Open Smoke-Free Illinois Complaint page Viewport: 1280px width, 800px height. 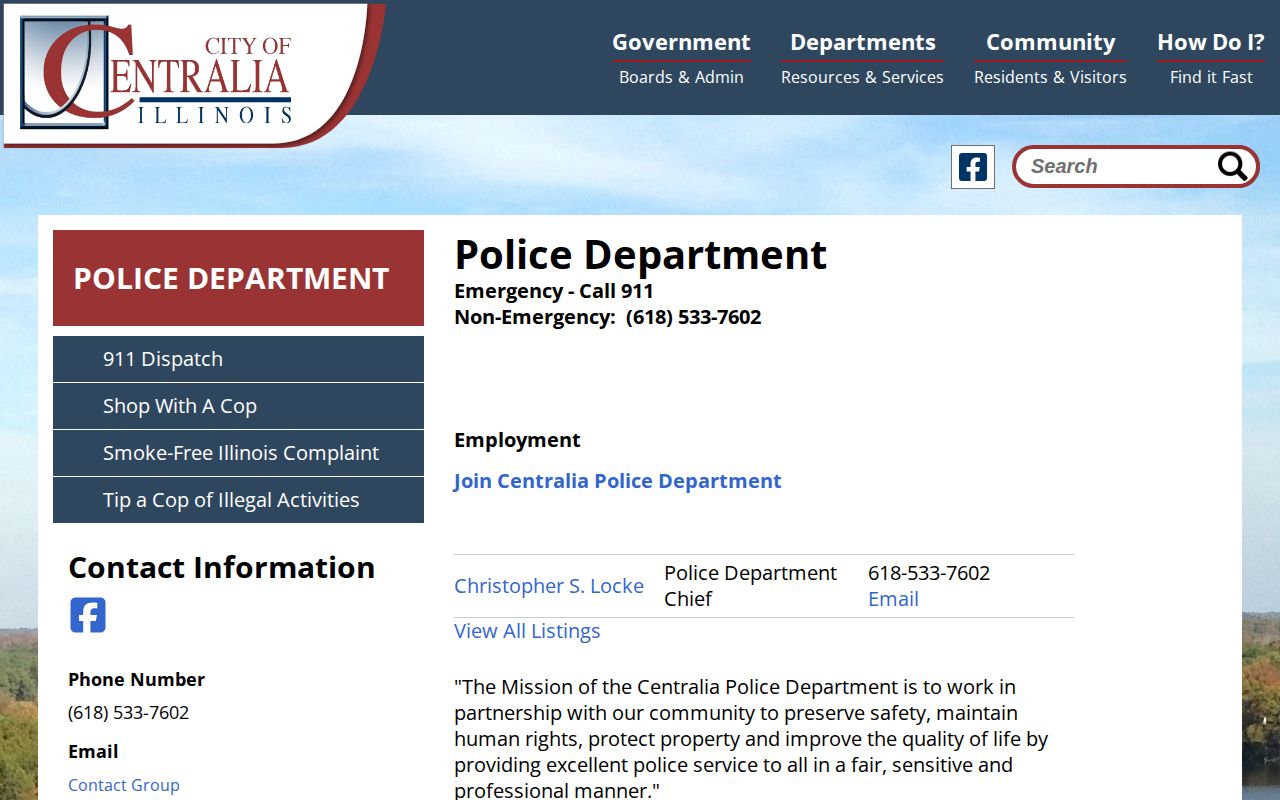pos(238,453)
